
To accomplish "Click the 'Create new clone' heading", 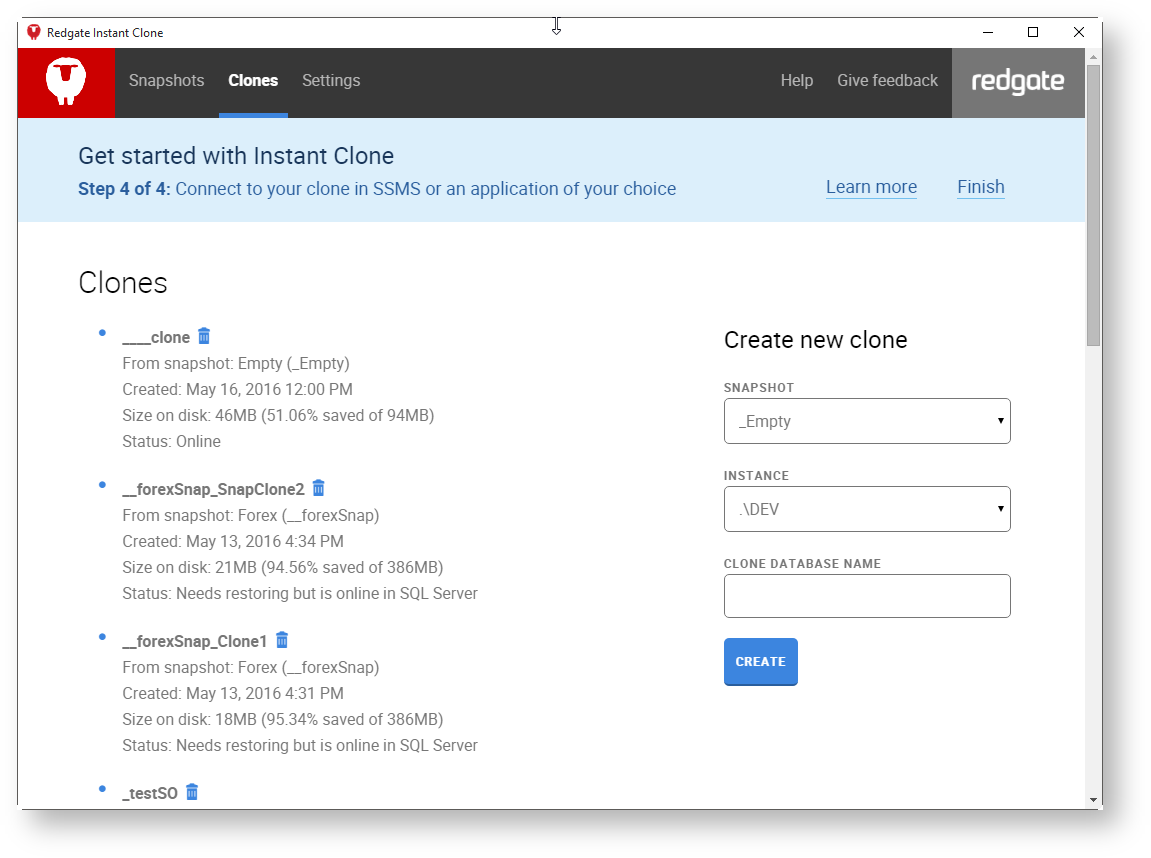I will (x=816, y=340).
